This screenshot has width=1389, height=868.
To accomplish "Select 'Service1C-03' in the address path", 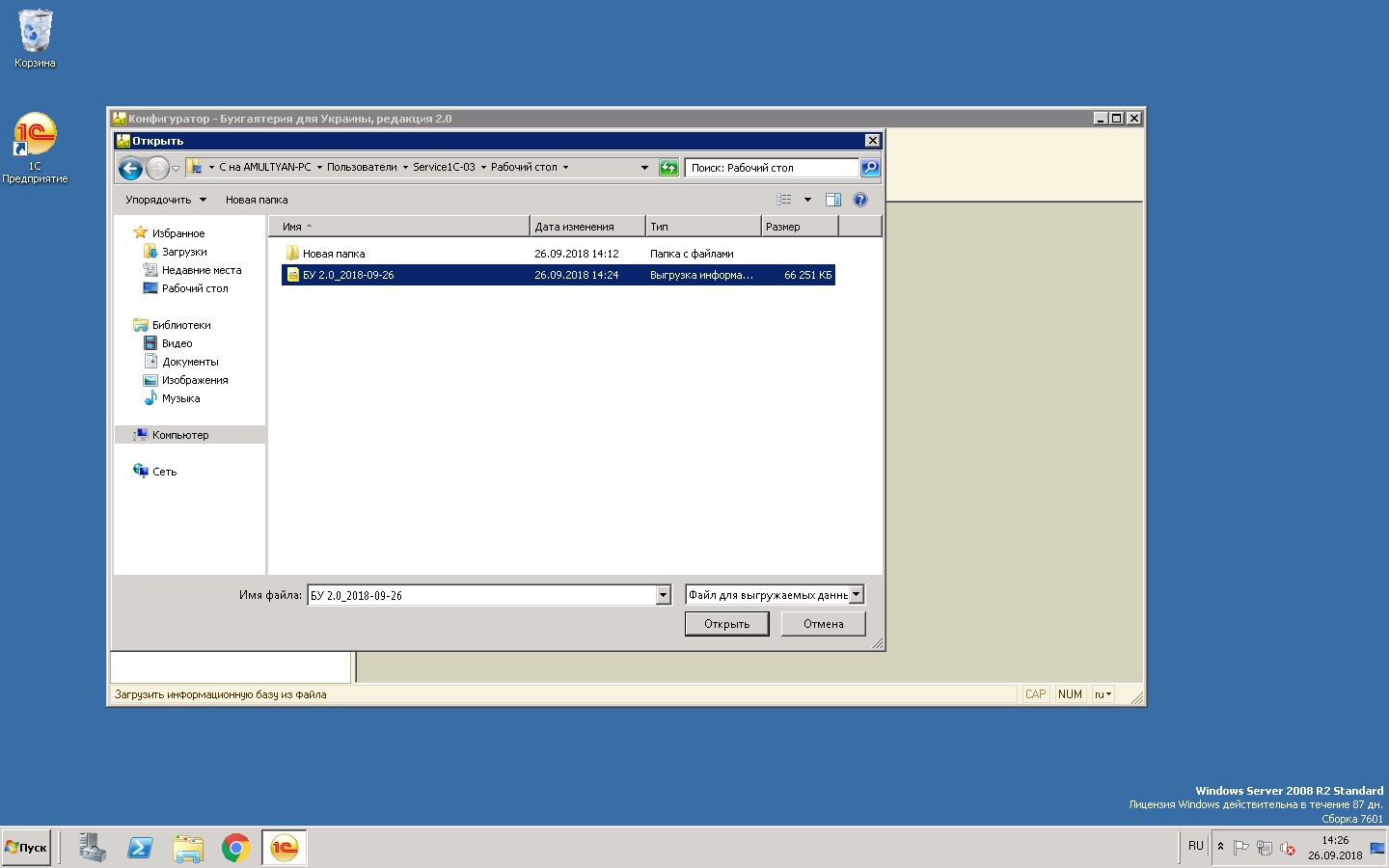I will click(x=444, y=167).
